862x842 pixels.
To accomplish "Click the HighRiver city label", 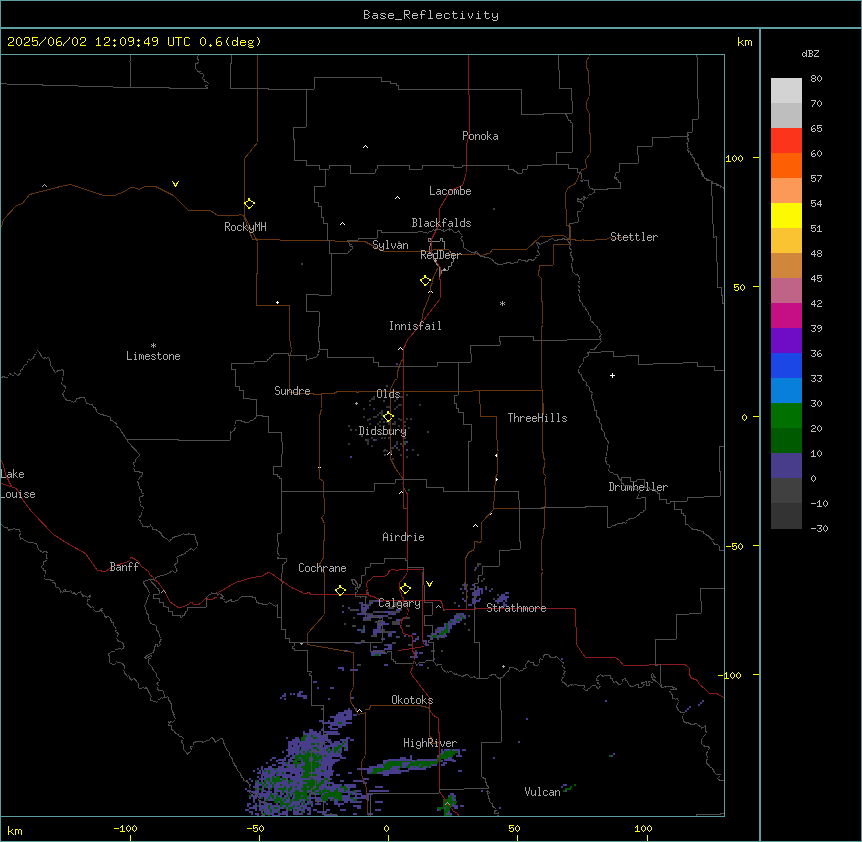I will click(430, 743).
